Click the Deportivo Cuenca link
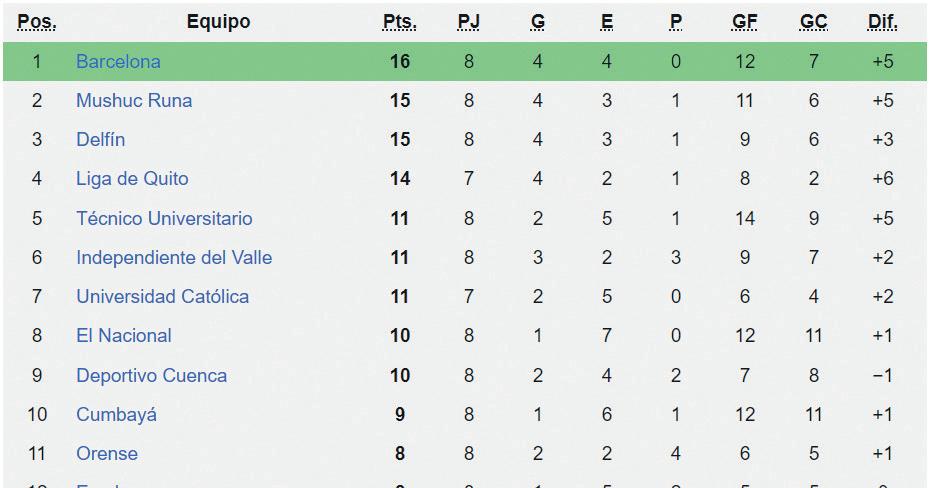Viewport: 938px width, 488px height. point(151,376)
